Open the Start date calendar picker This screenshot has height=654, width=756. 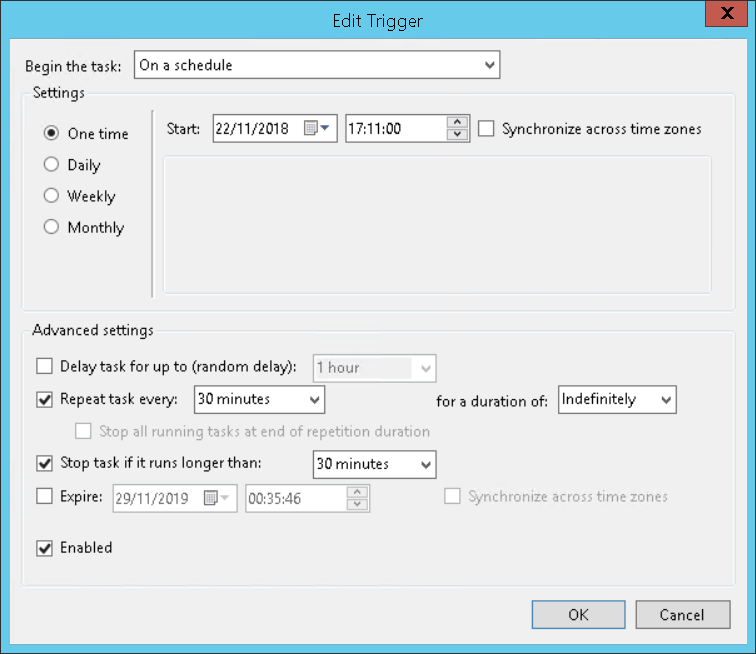pyautogui.click(x=316, y=129)
